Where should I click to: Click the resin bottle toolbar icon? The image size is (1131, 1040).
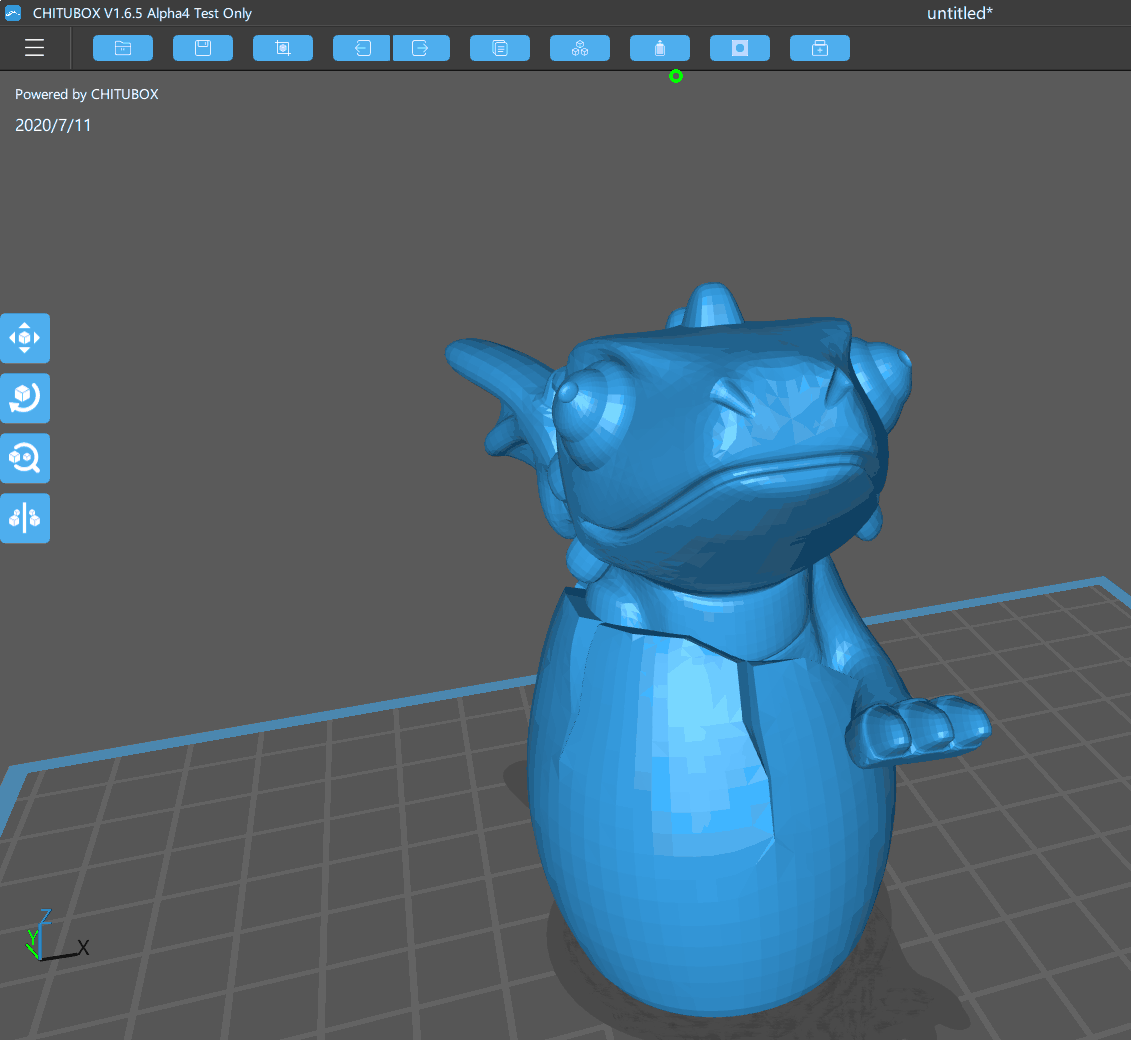[660, 47]
